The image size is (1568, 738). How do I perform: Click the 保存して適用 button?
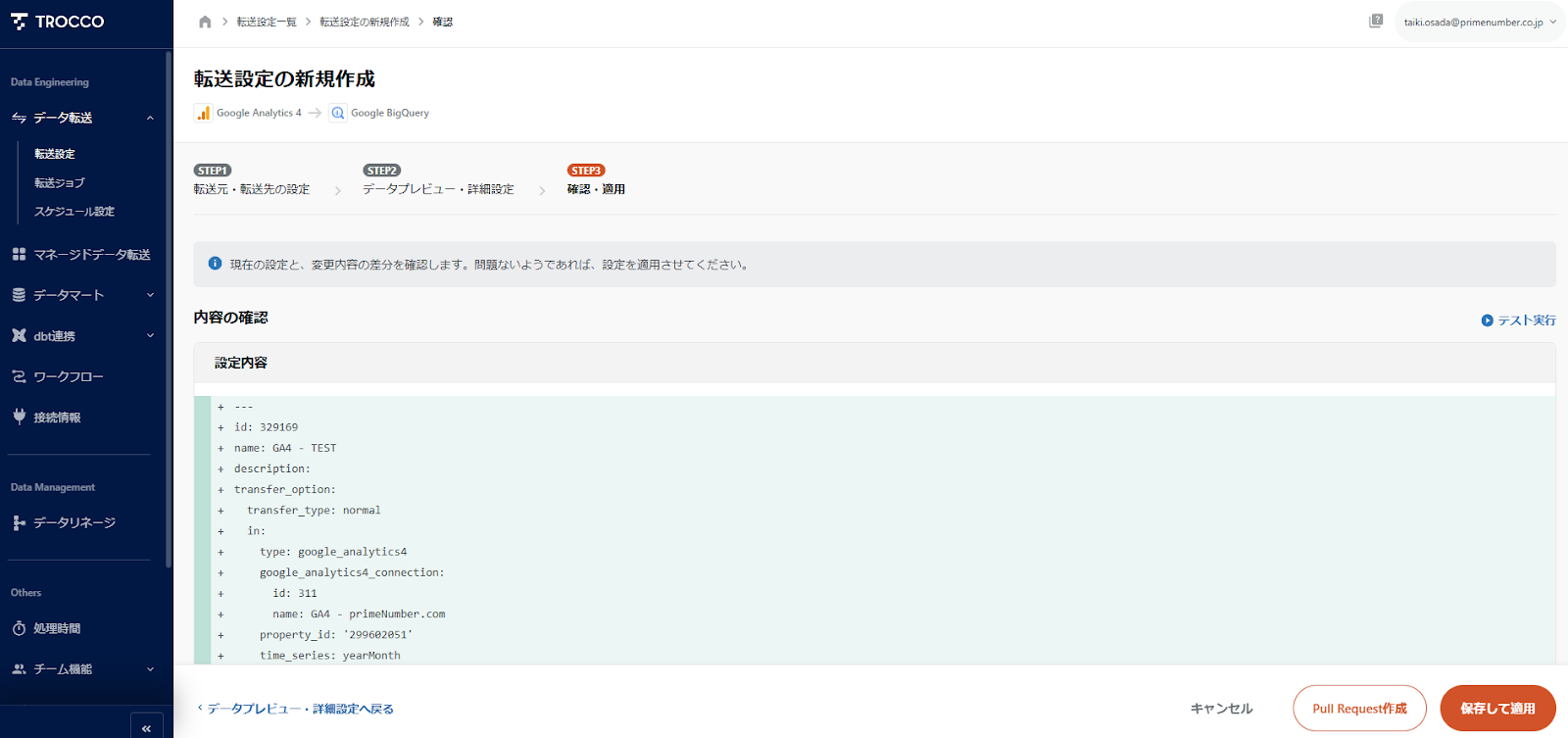[x=1497, y=709]
